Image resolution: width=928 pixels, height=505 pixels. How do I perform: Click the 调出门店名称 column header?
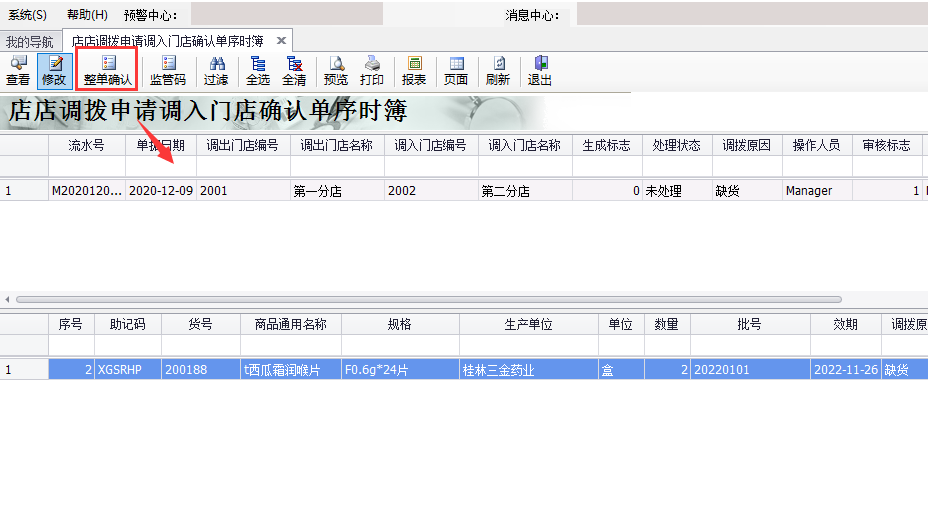[337, 145]
